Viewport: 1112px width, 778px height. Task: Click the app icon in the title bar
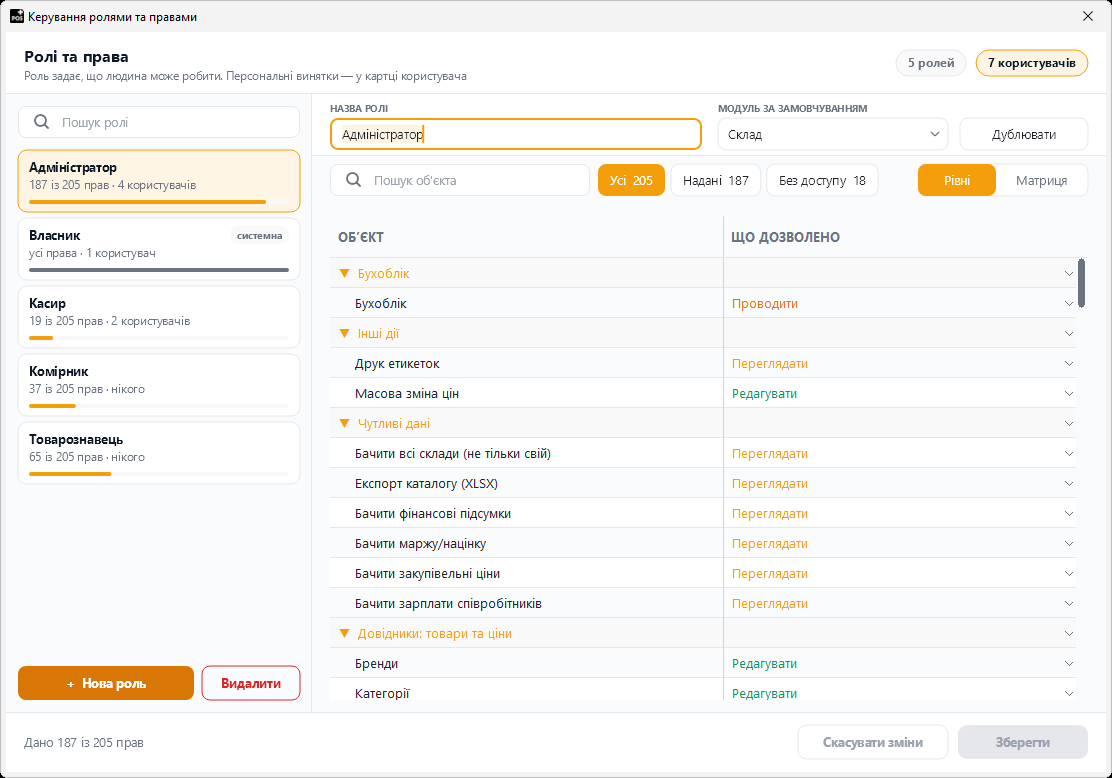[x=16, y=16]
